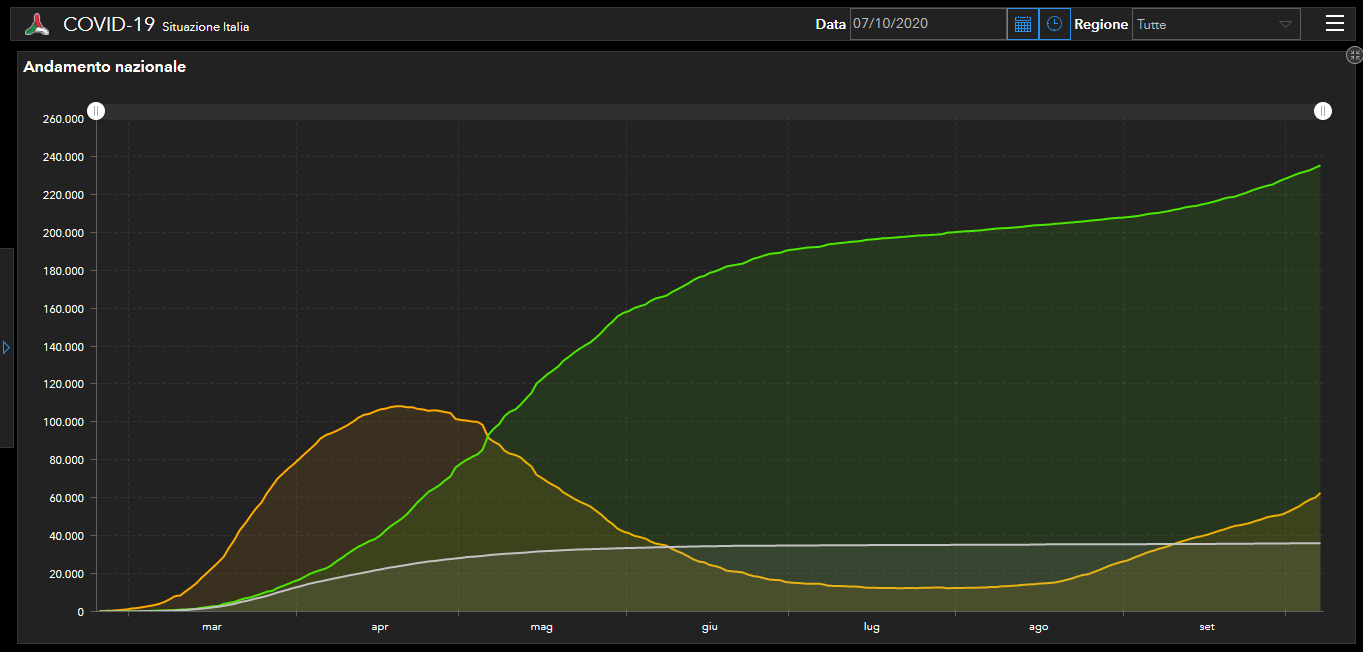Open the calendar date picker

tap(1022, 24)
